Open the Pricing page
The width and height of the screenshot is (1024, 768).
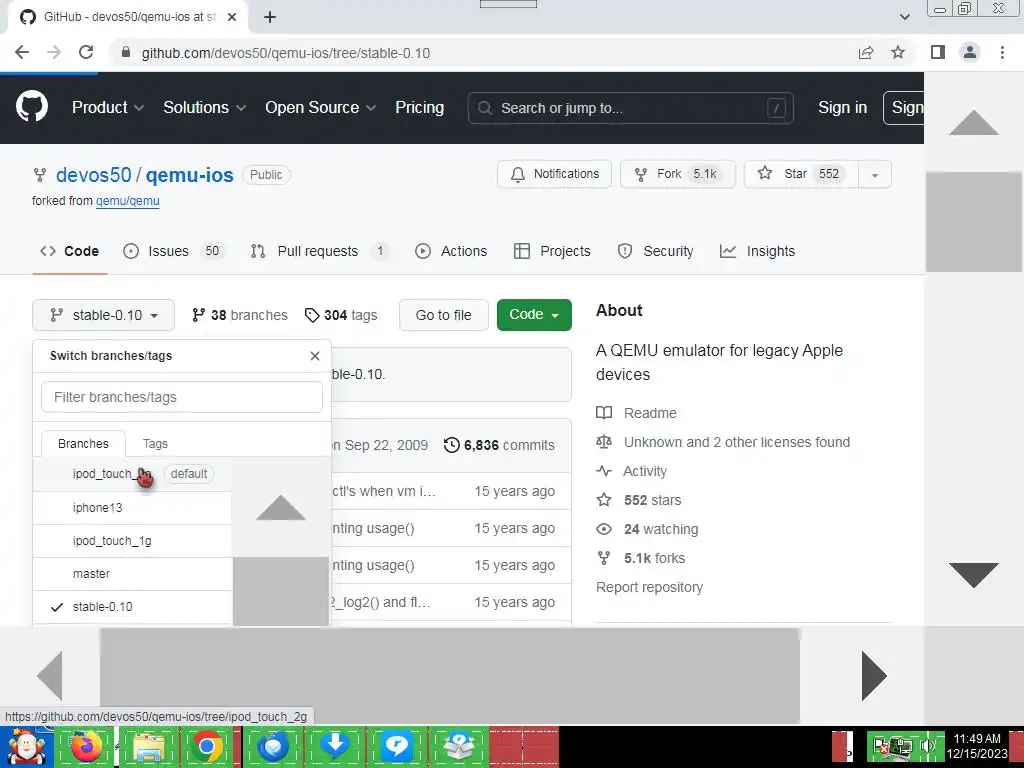tap(419, 107)
